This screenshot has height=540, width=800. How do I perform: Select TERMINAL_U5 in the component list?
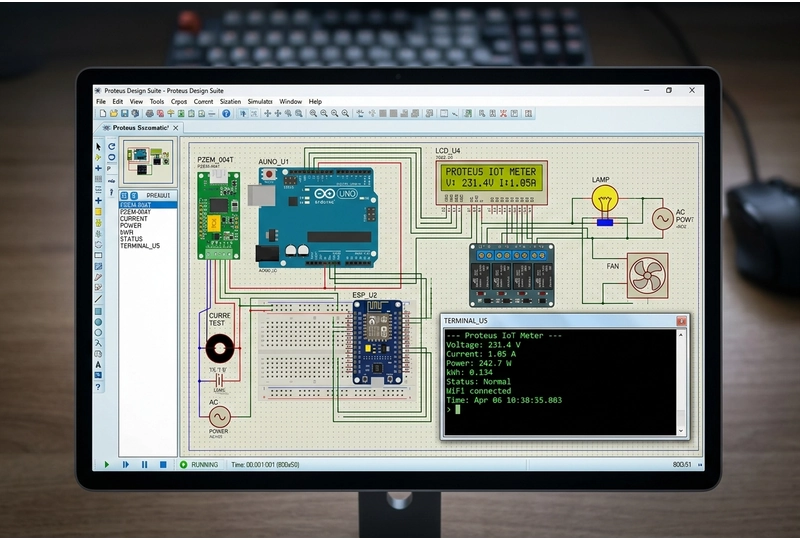pyautogui.click(x=140, y=246)
